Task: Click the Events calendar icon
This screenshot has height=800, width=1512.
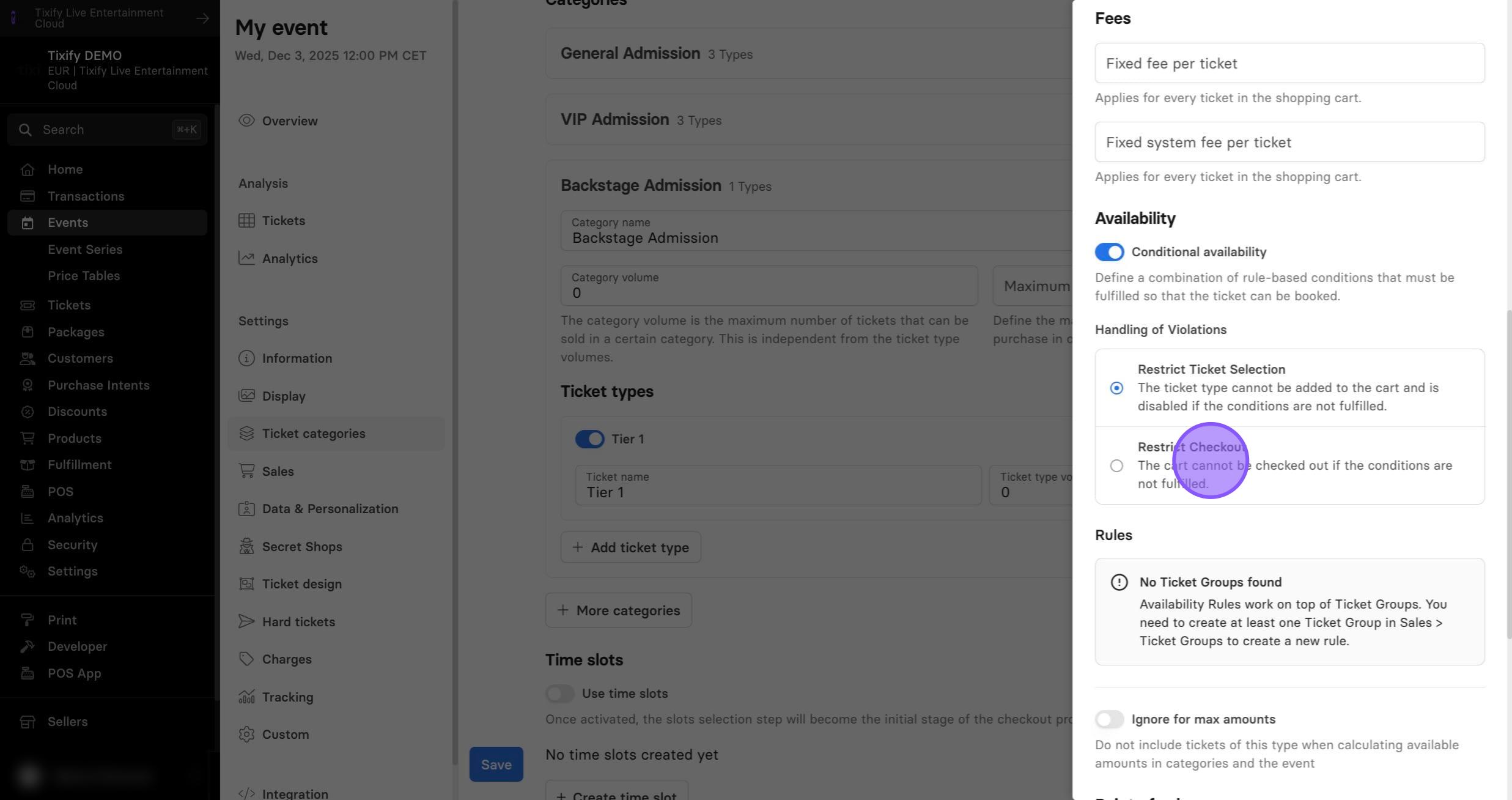Action: 27,223
